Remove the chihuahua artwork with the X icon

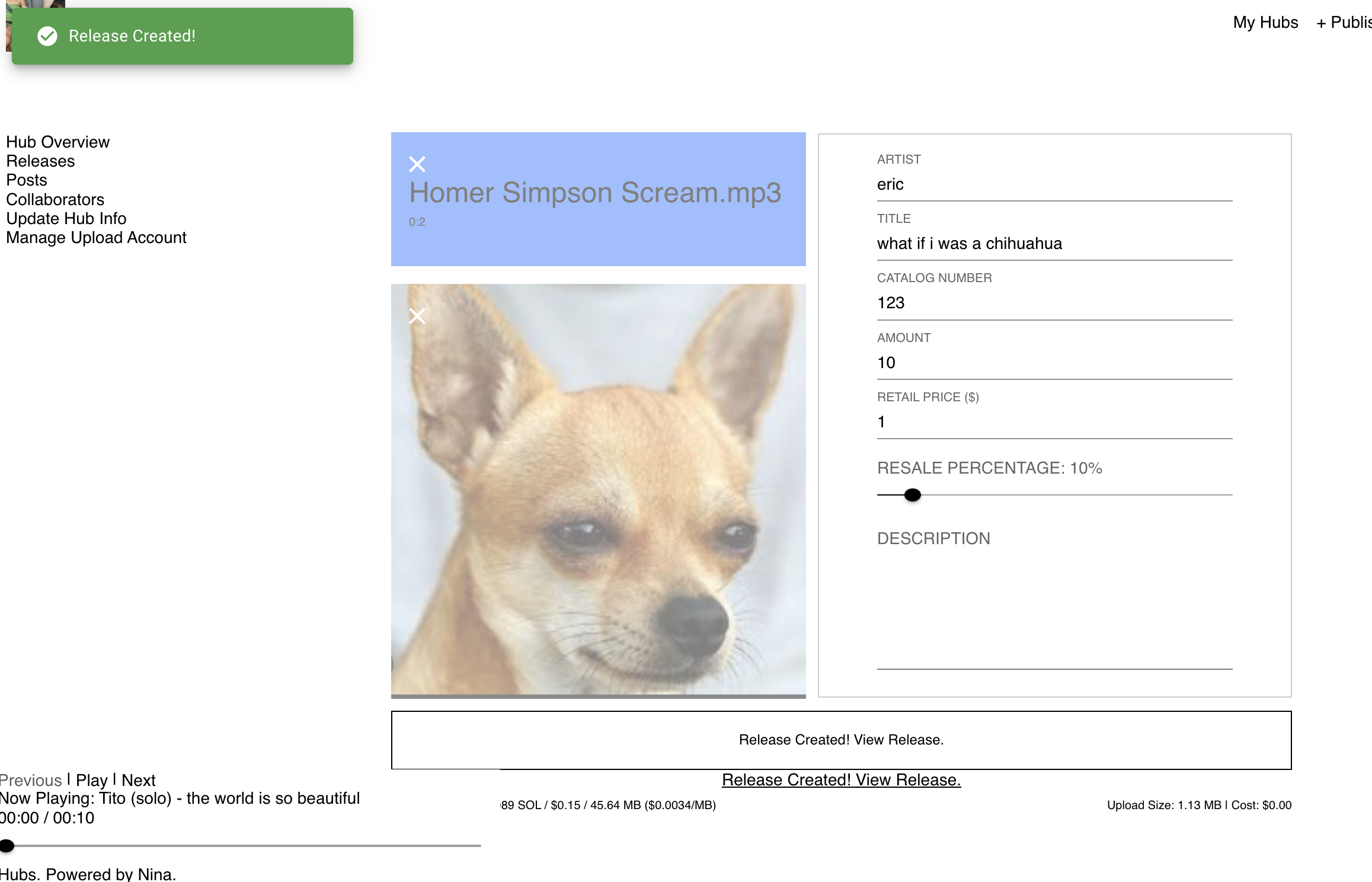tap(417, 316)
